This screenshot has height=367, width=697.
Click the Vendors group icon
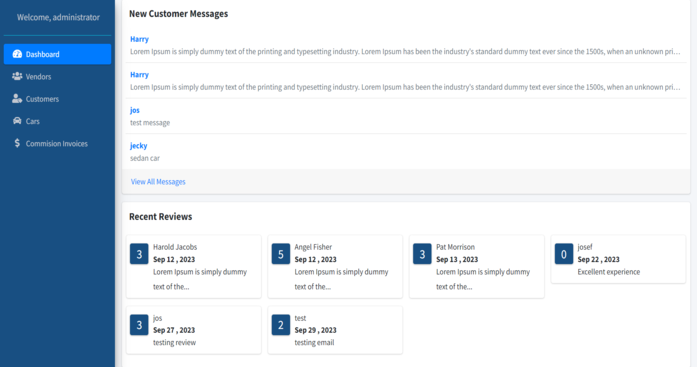[17, 76]
